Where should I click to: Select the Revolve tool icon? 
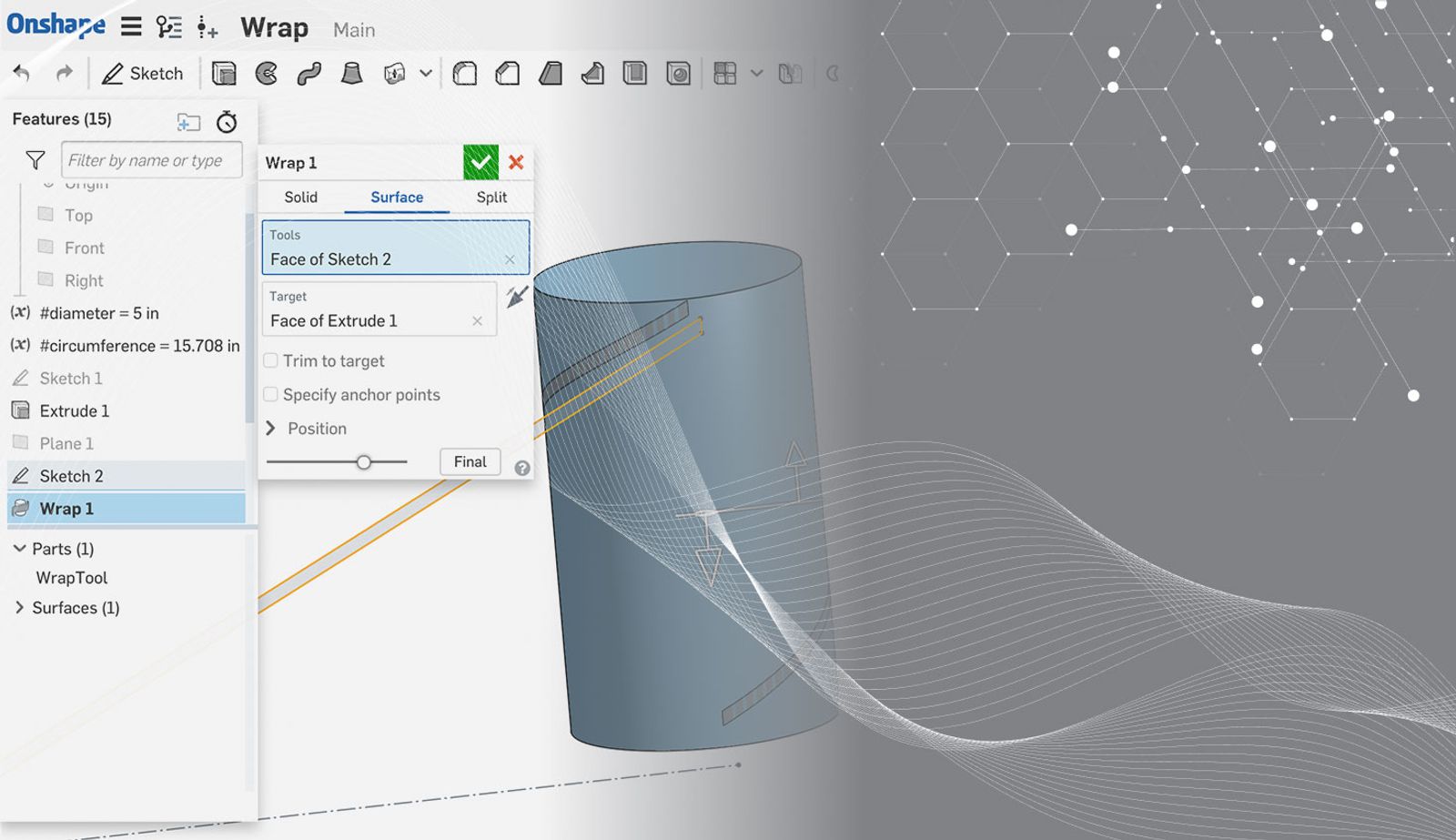[266, 74]
